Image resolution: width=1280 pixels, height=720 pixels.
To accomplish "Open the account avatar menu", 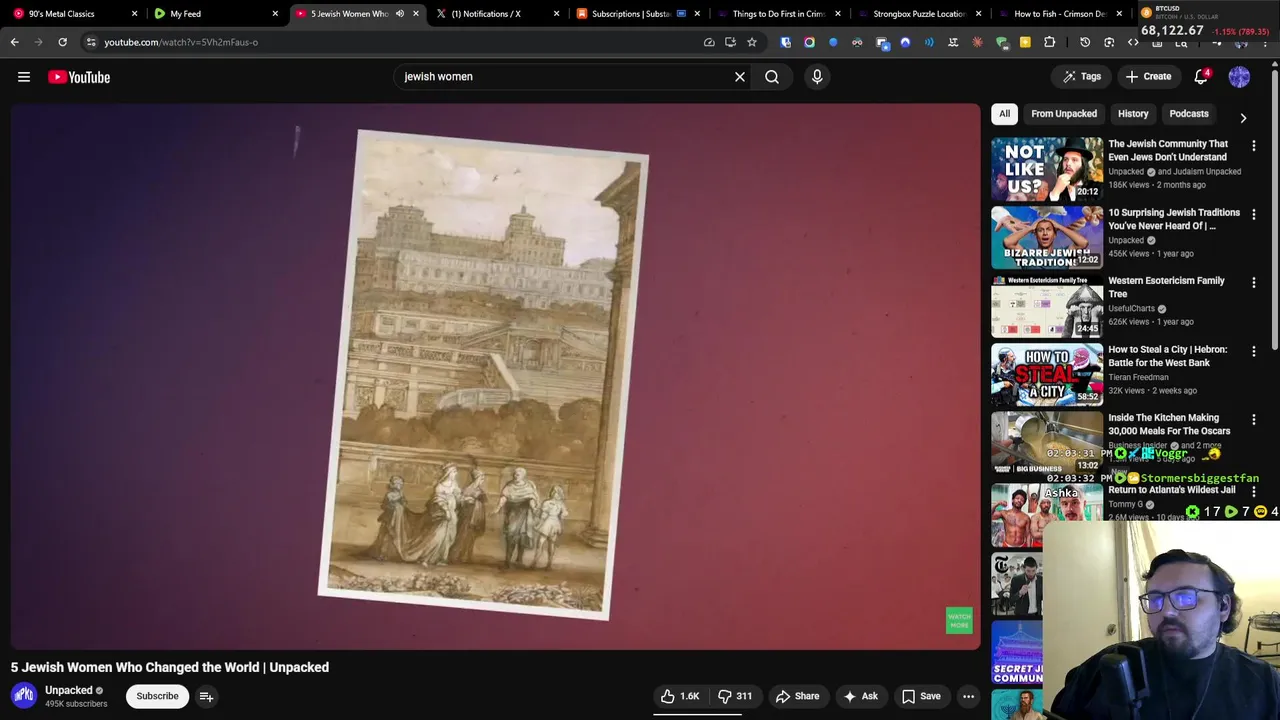I will click(1239, 77).
